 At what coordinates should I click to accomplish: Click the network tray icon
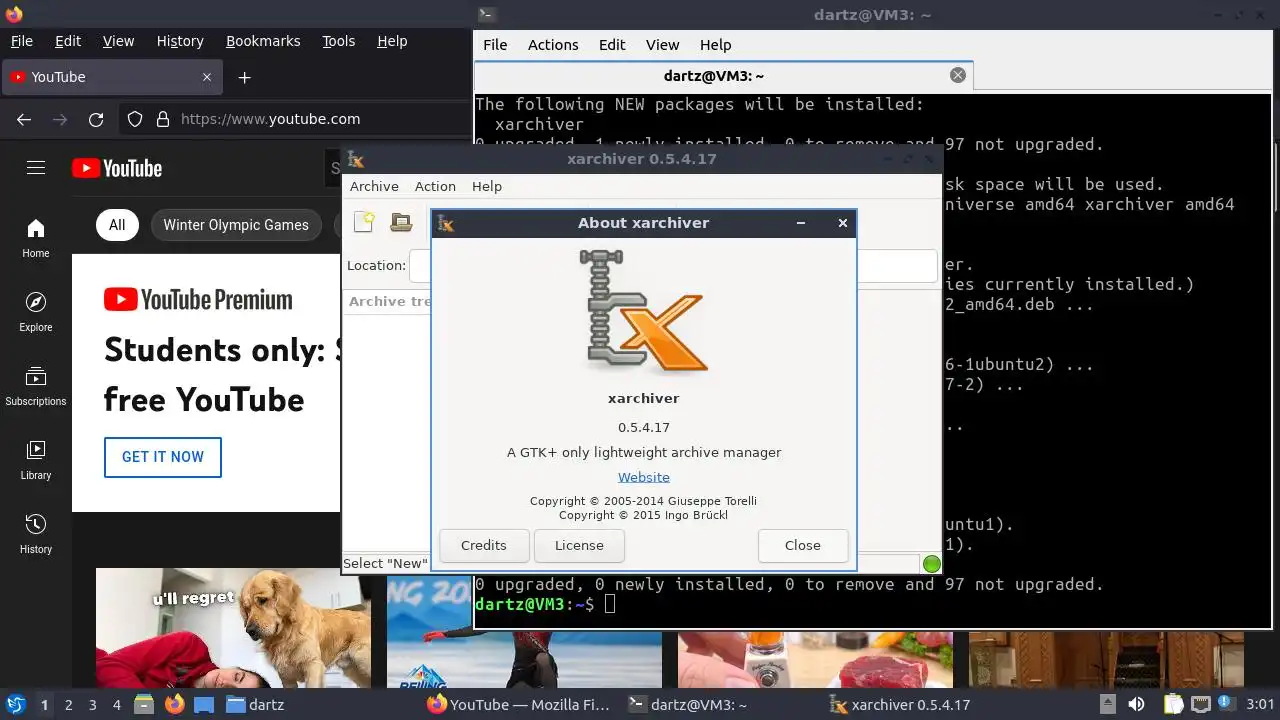(1201, 704)
